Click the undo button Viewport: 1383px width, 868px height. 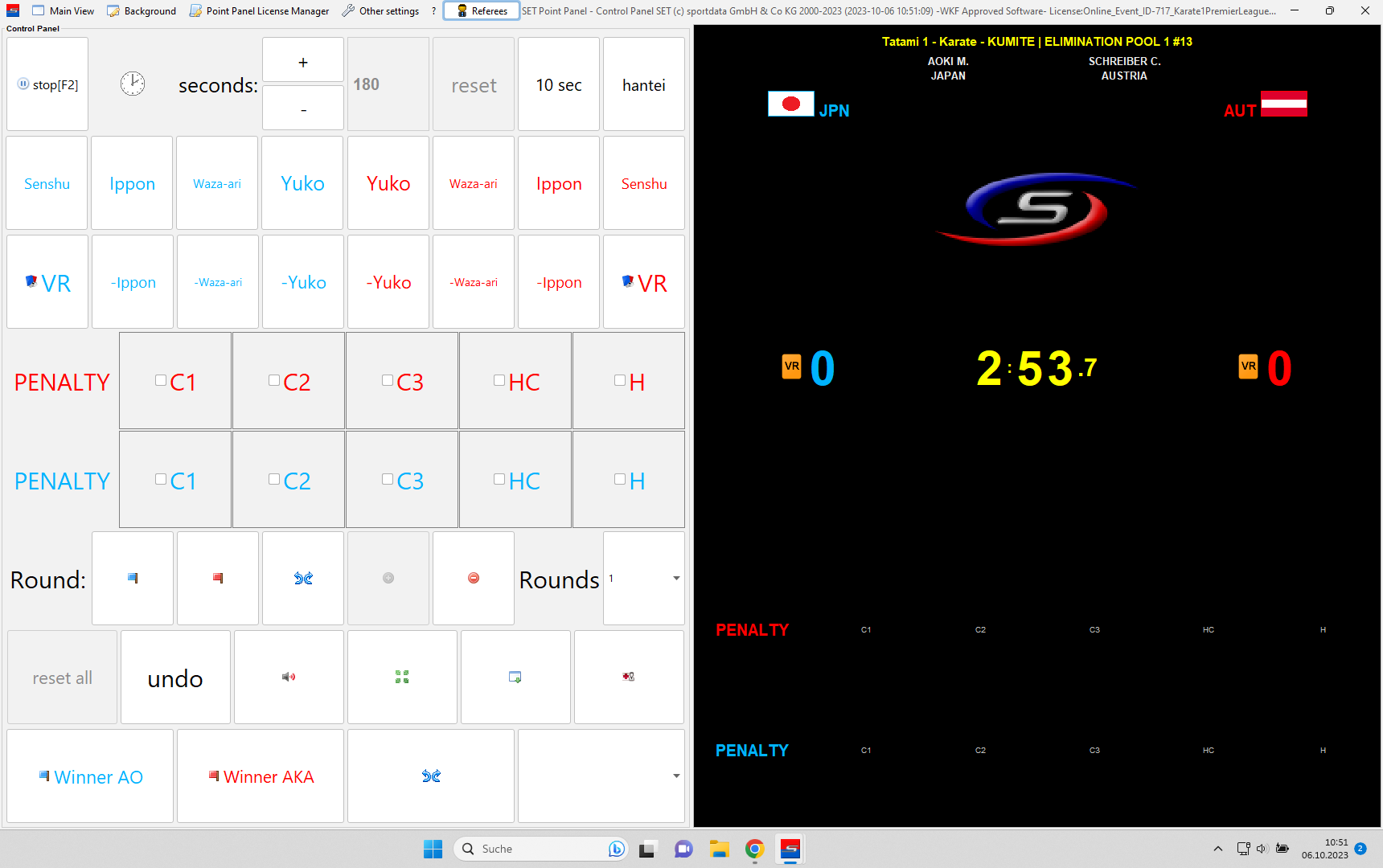(175, 677)
